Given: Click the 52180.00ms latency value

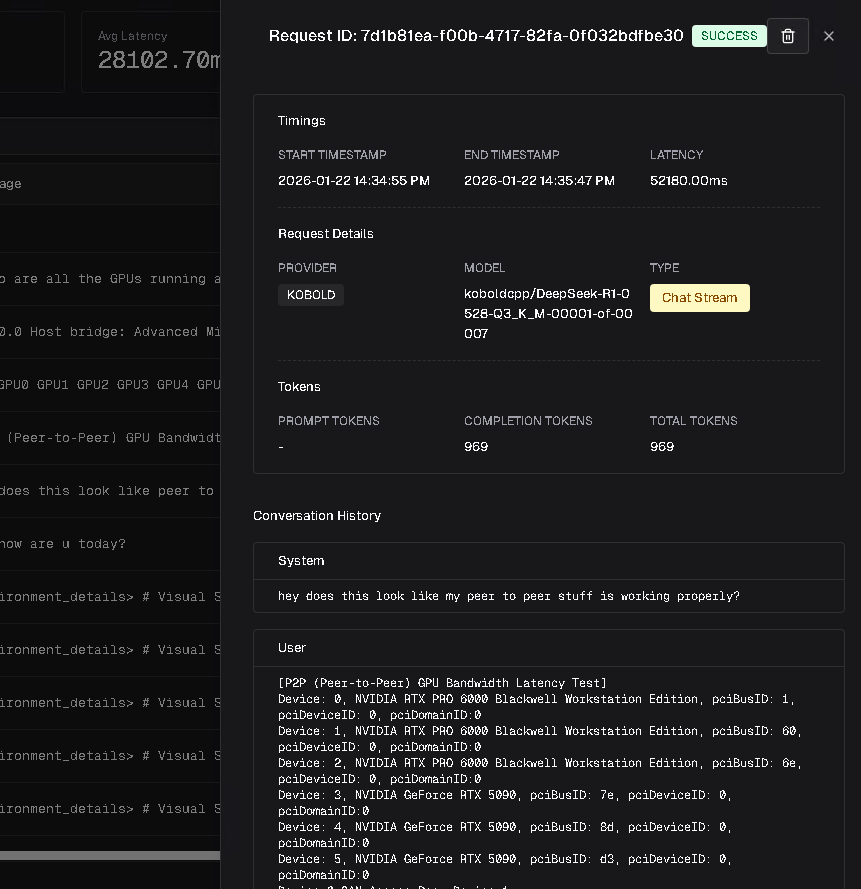Looking at the screenshot, I should click(688, 181).
